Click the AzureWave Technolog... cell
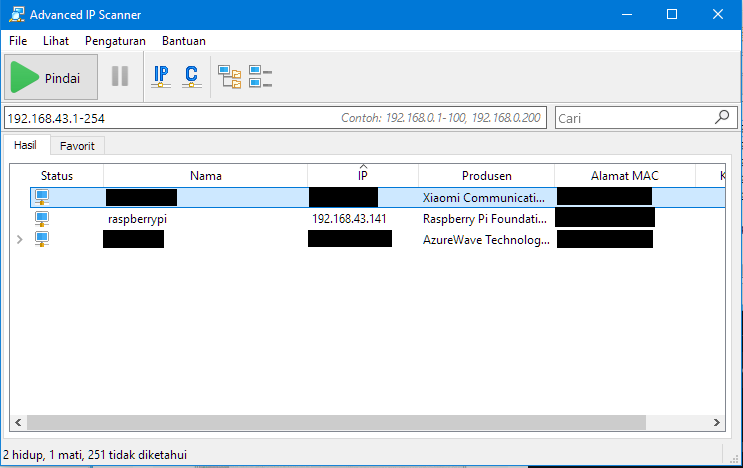 point(486,240)
